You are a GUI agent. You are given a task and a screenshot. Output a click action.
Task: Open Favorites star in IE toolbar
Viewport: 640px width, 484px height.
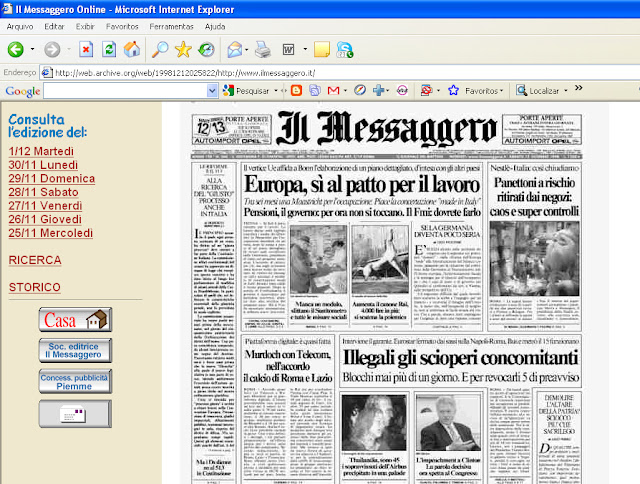click(183, 49)
